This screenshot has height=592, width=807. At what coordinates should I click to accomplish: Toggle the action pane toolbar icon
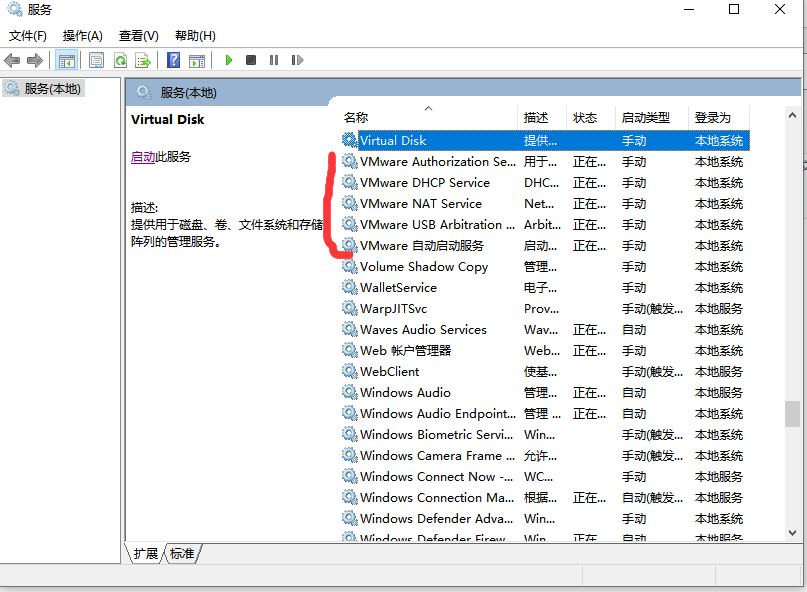tap(197, 60)
